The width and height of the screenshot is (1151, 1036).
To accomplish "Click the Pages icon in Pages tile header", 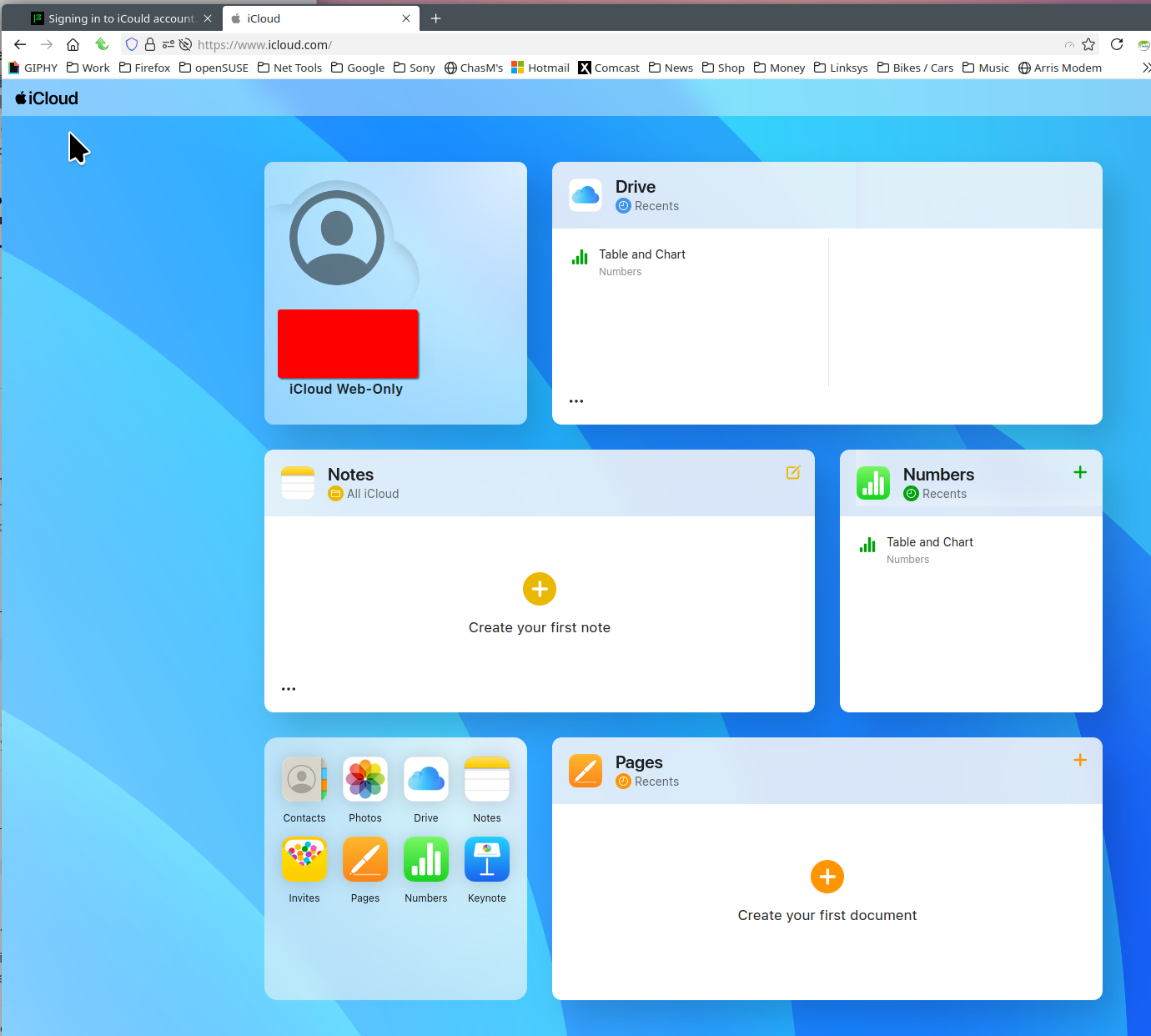I will 586,771.
